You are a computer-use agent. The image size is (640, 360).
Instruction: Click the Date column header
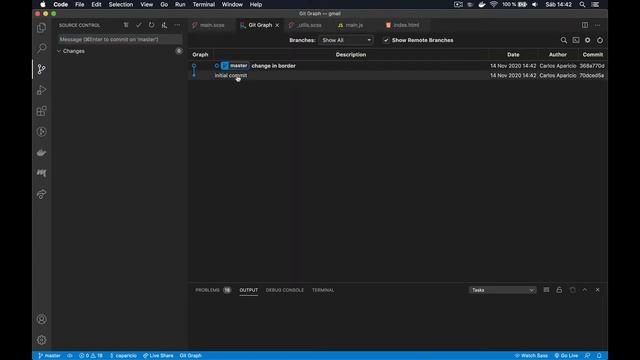point(513,55)
